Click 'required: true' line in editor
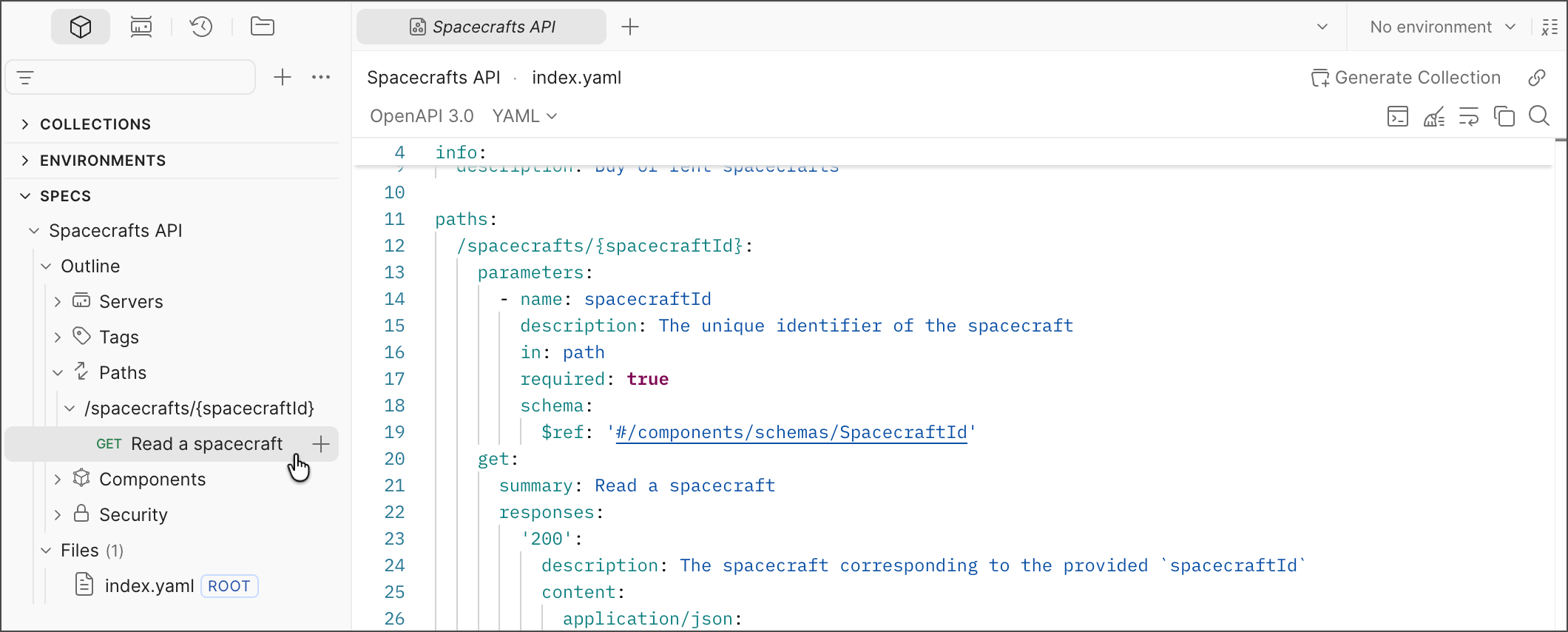Viewport: 1568px width, 632px height. point(595,379)
